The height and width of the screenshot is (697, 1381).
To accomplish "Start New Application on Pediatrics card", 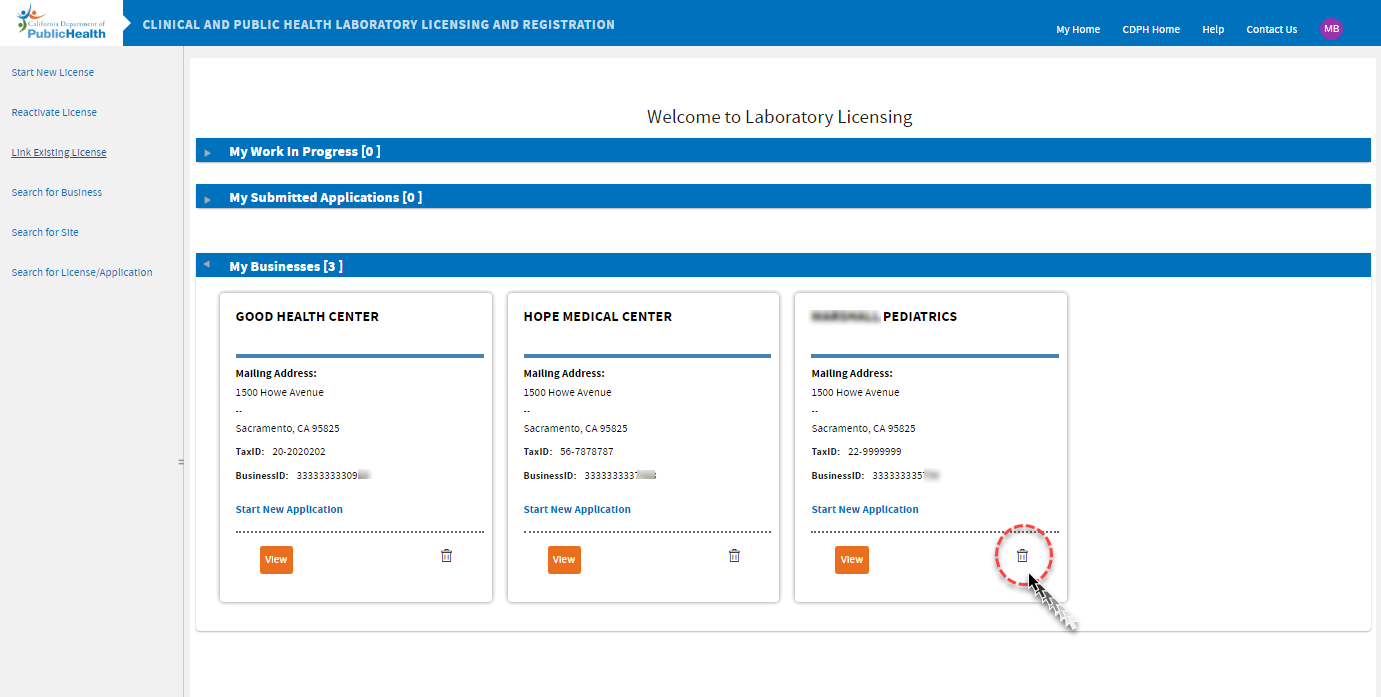I will [865, 510].
